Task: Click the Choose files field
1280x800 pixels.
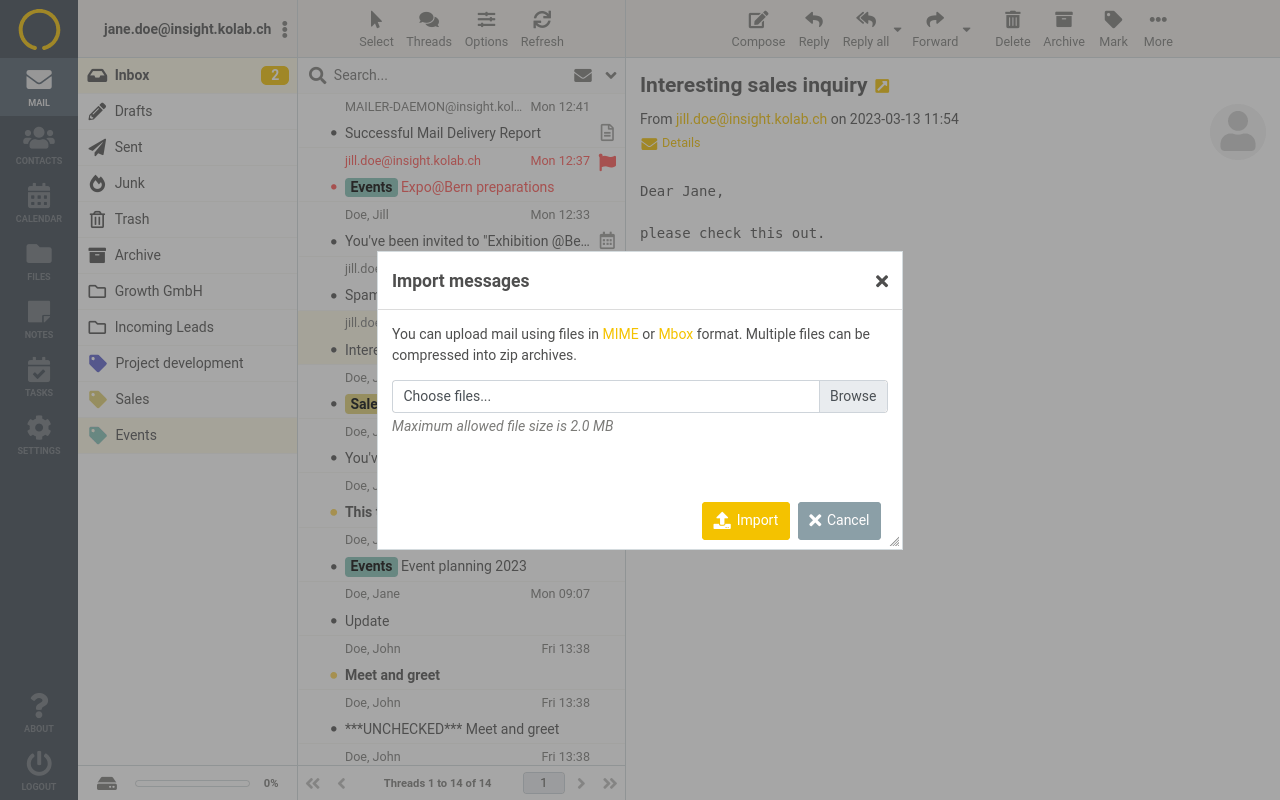Action: [606, 396]
